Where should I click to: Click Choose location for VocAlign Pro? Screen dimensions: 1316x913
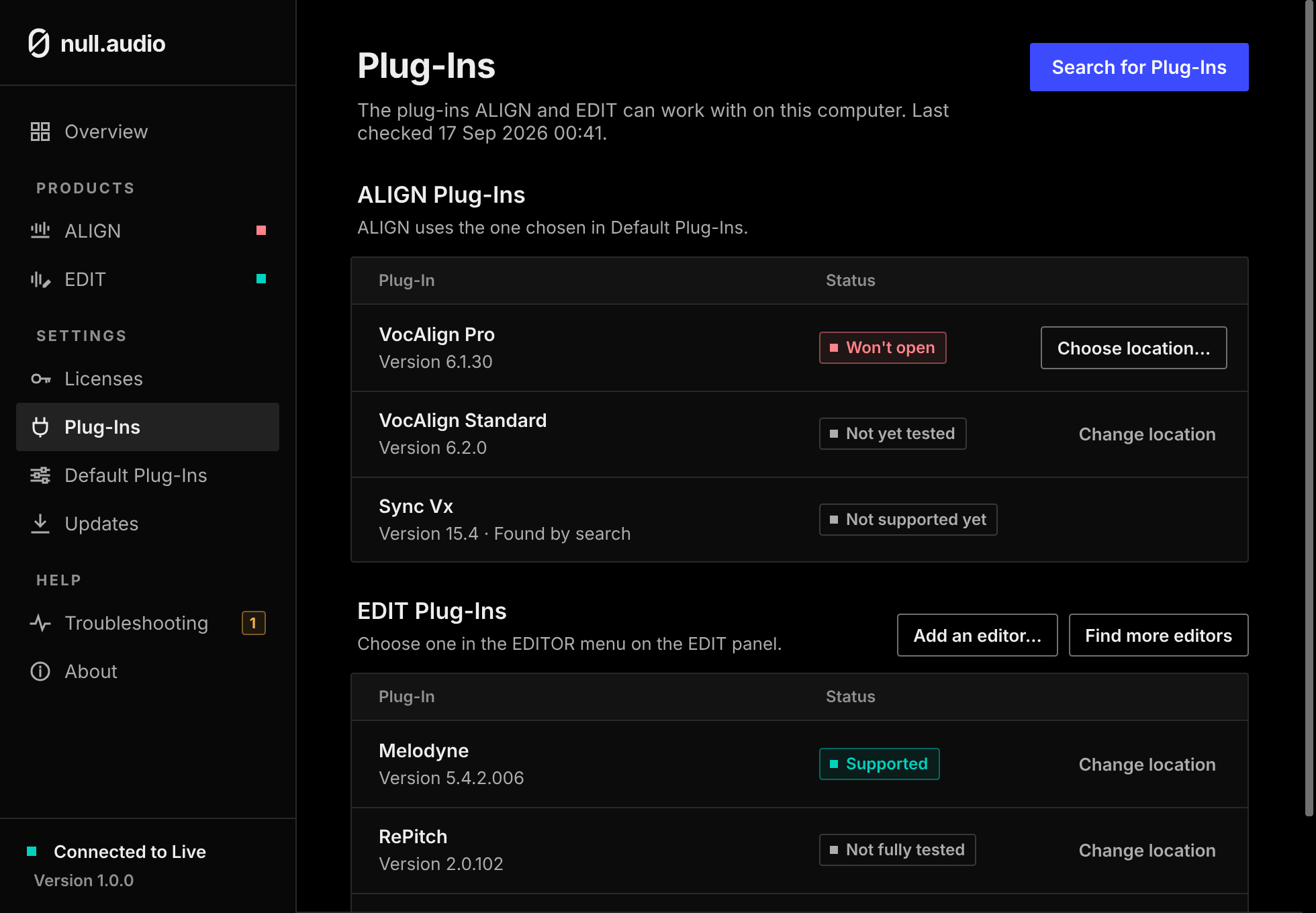pyautogui.click(x=1133, y=348)
